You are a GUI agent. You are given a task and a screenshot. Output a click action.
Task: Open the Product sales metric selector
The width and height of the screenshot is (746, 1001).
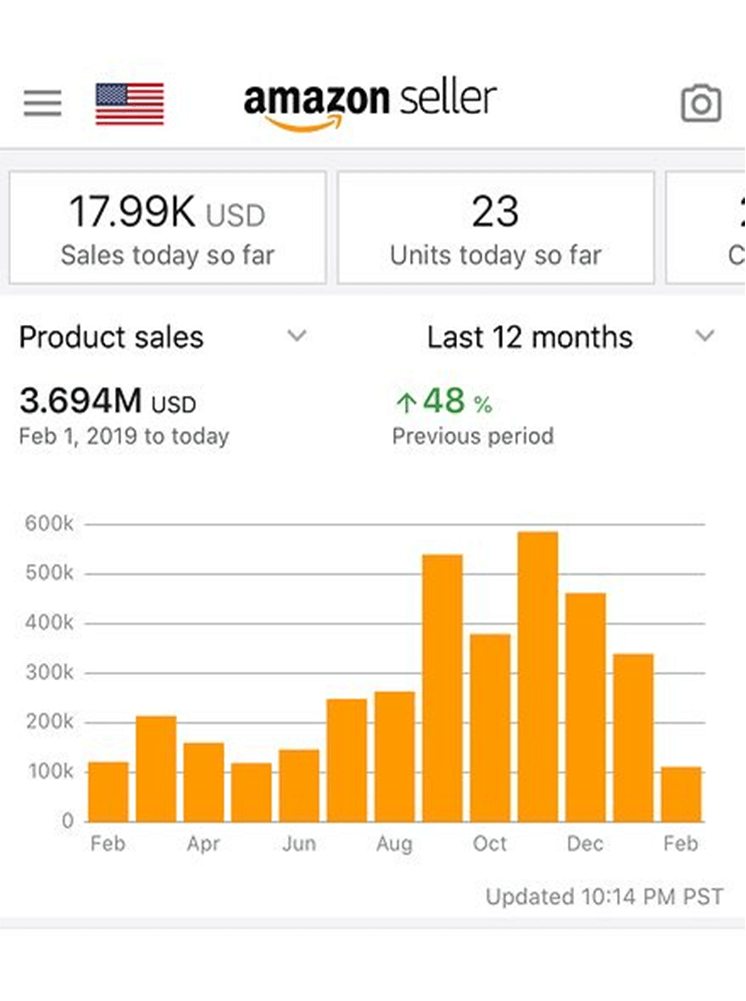point(111,337)
